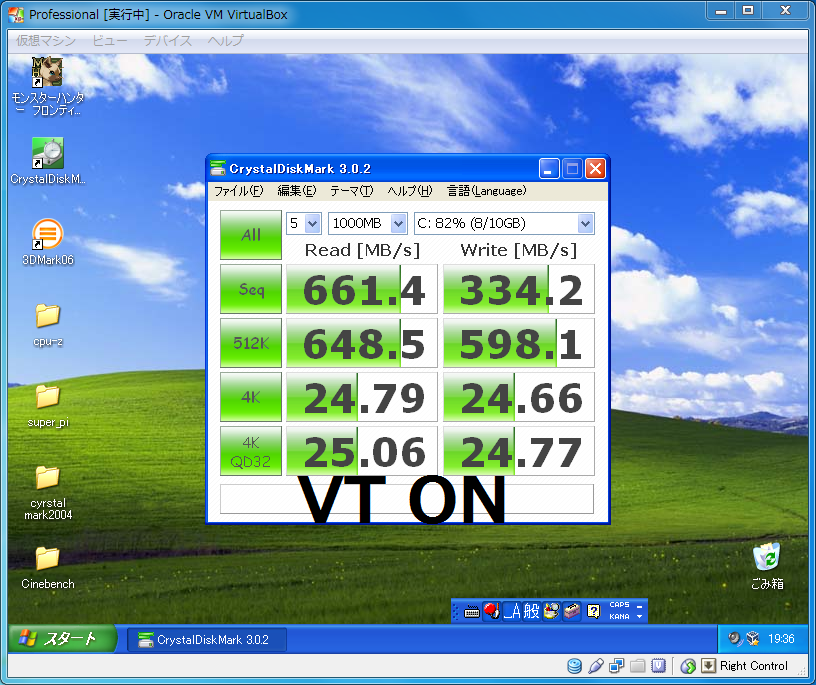Click the VirtualBox shared folders status icon

coord(638,666)
